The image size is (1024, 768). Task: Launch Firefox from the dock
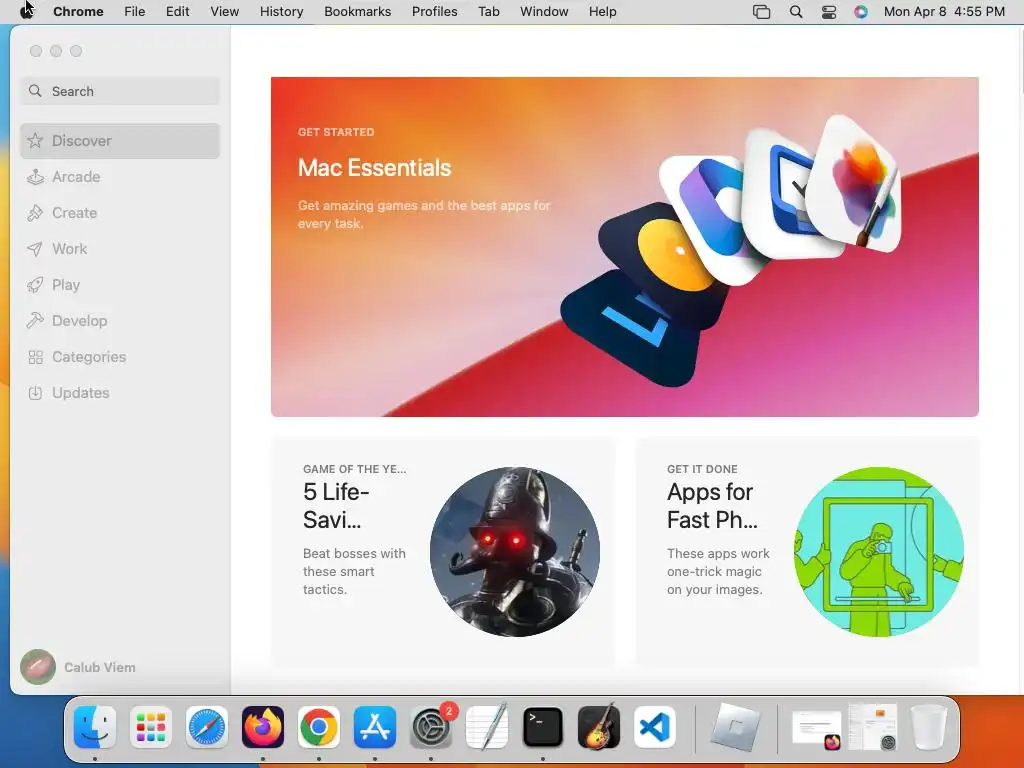coord(263,727)
